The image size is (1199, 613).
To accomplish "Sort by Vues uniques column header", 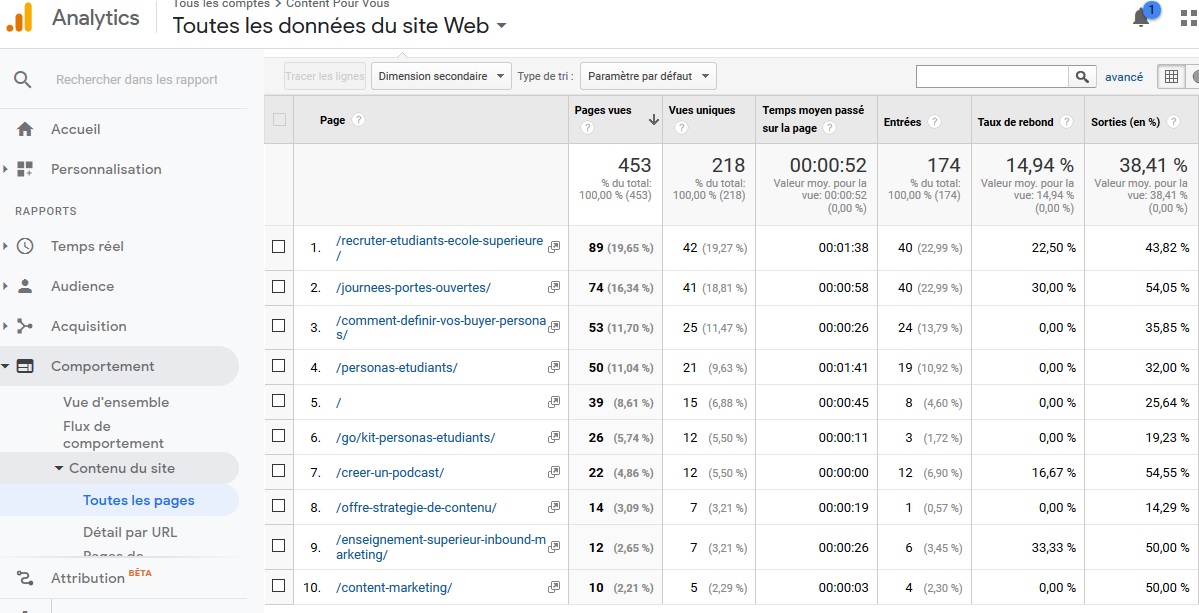I will click(x=701, y=110).
